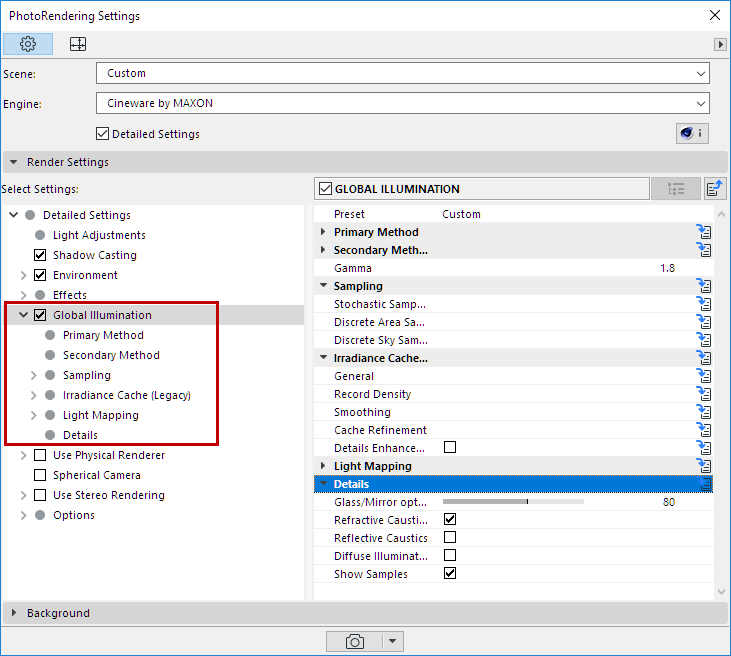This screenshot has width=731, height=656.
Task: Expand Effects tree node
Action: (23, 295)
